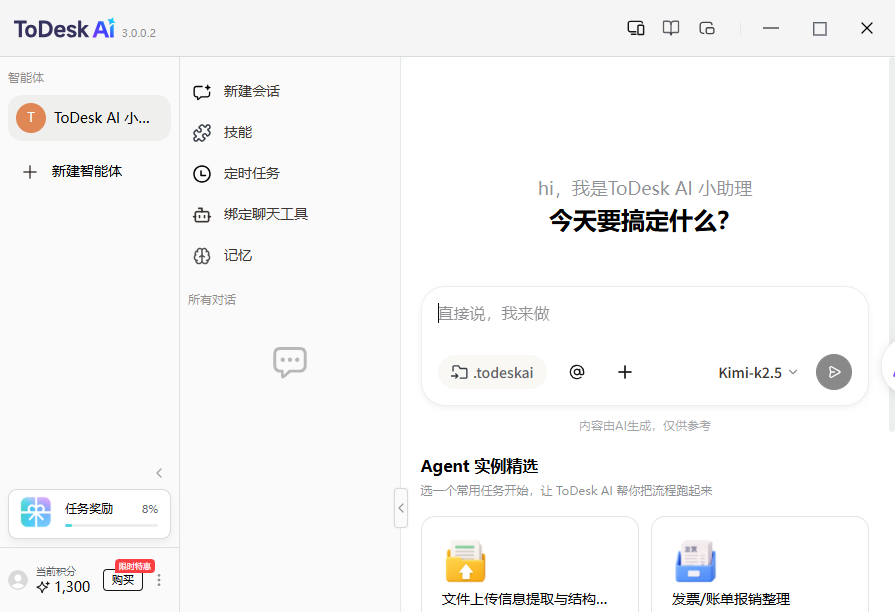
Task: Click the new chat bubble icon
Action: [x=202, y=92]
